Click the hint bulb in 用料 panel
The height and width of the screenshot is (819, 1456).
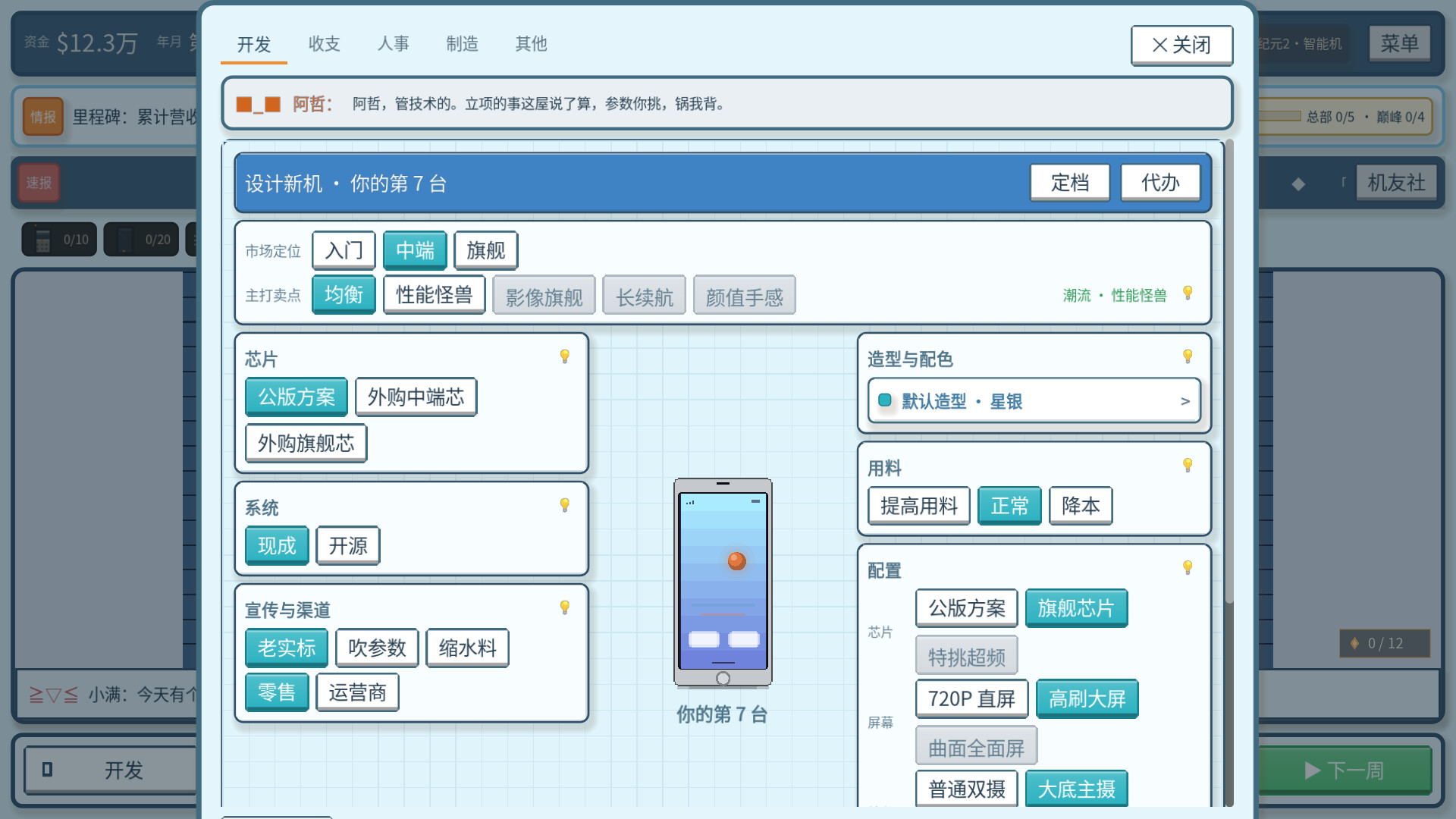[x=1188, y=465]
